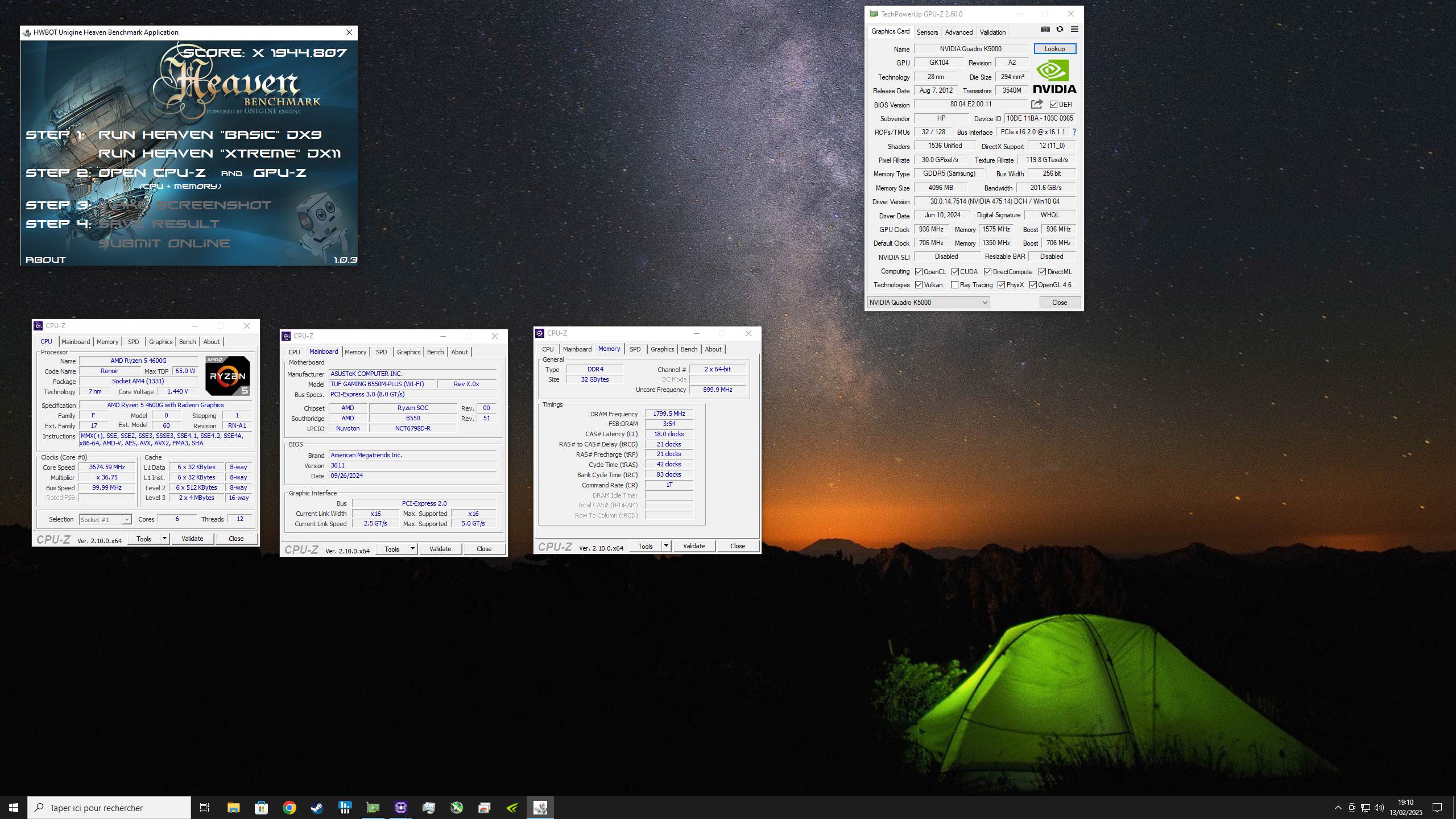This screenshot has width=1456, height=819.
Task: Toggle the UEFI checkbox in GPU-Z
Action: [1054, 104]
